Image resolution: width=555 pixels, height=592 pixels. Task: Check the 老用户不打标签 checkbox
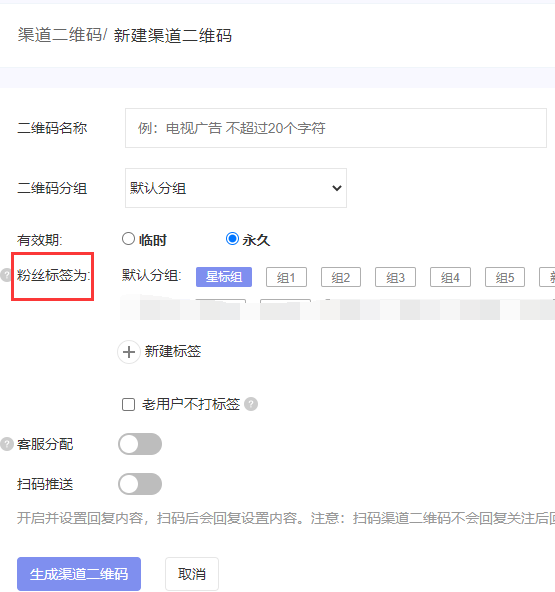[x=128, y=404]
